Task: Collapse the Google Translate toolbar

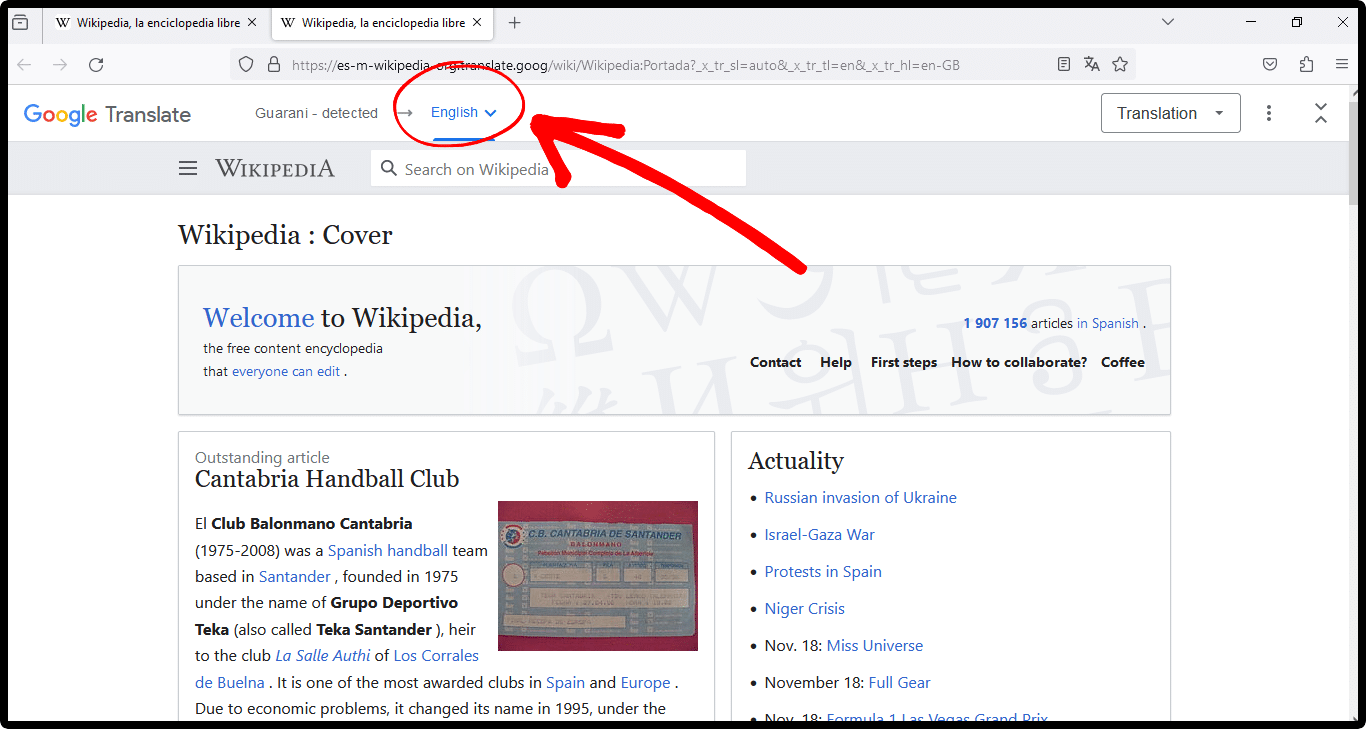Action: click(x=1321, y=113)
